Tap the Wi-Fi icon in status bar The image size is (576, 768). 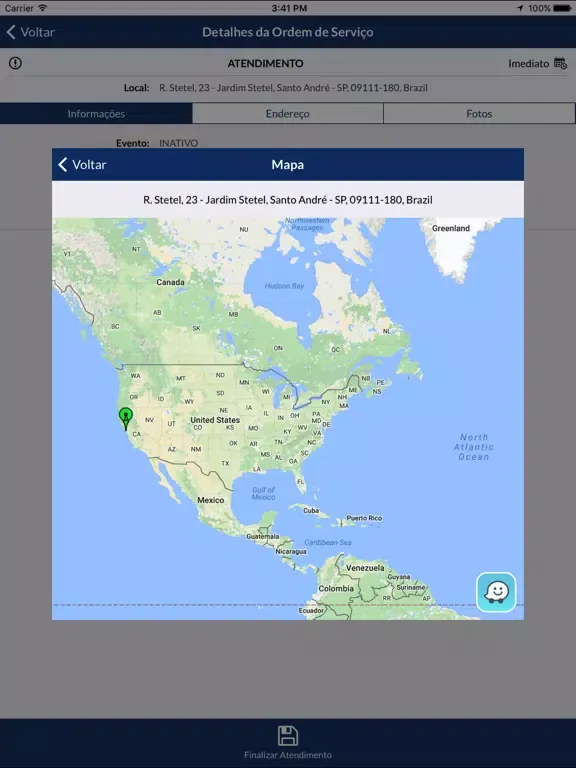[x=43, y=8]
